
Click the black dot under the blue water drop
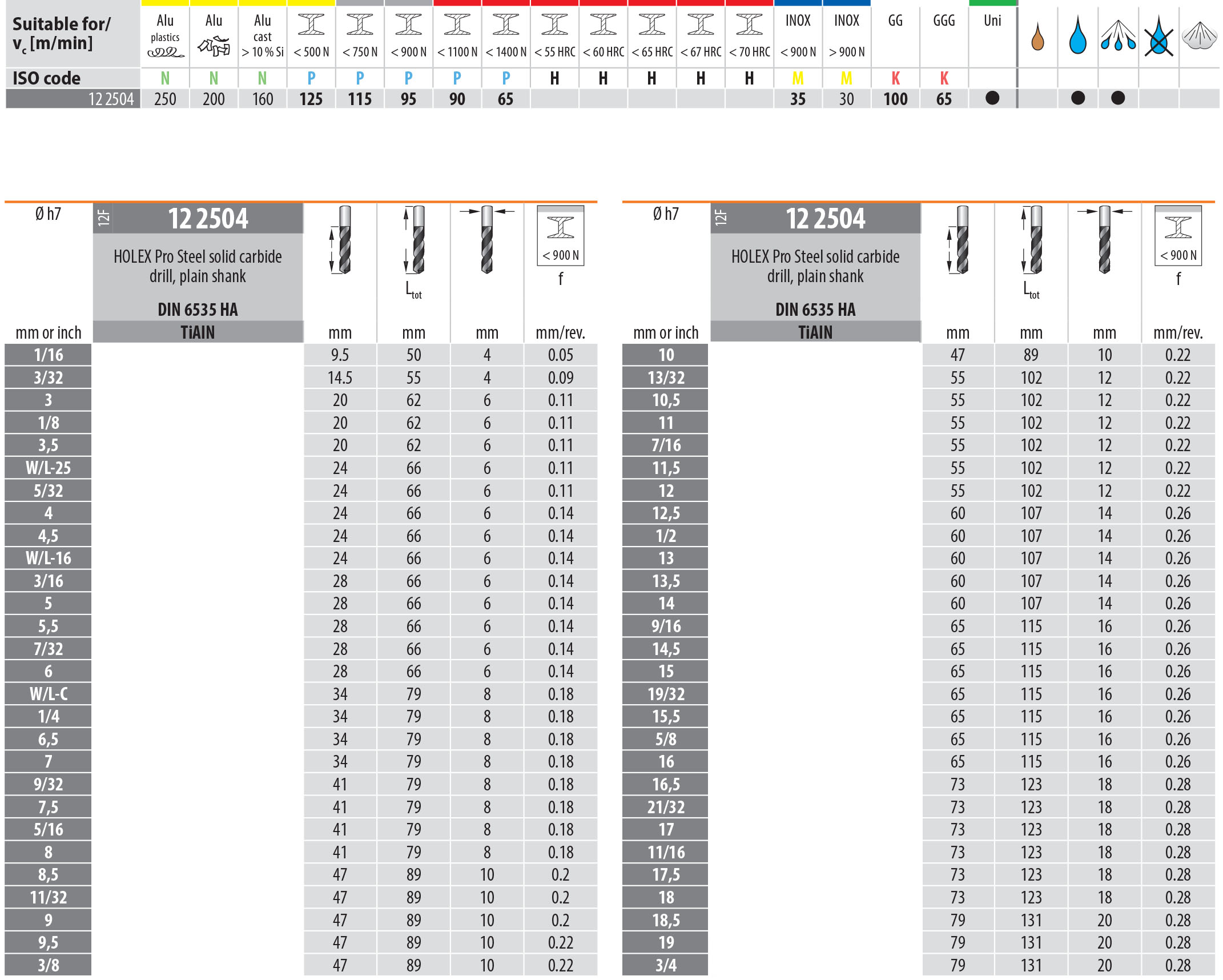pyautogui.click(x=1078, y=98)
